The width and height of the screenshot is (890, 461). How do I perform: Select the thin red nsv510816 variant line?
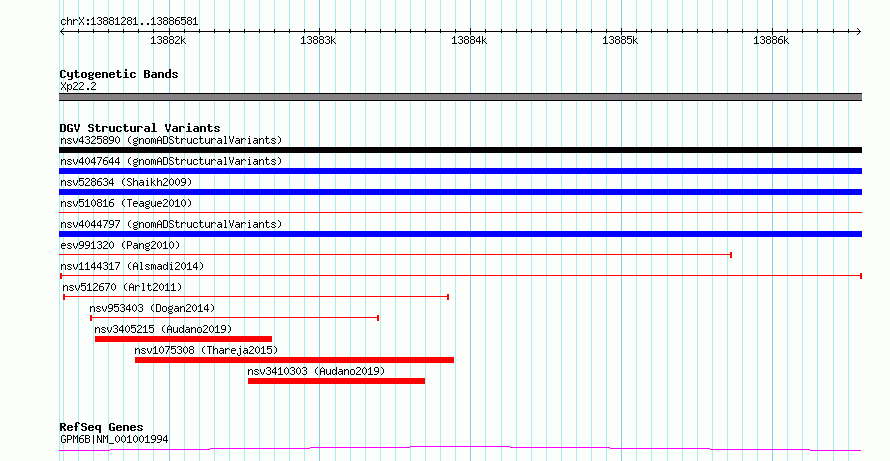click(x=460, y=213)
